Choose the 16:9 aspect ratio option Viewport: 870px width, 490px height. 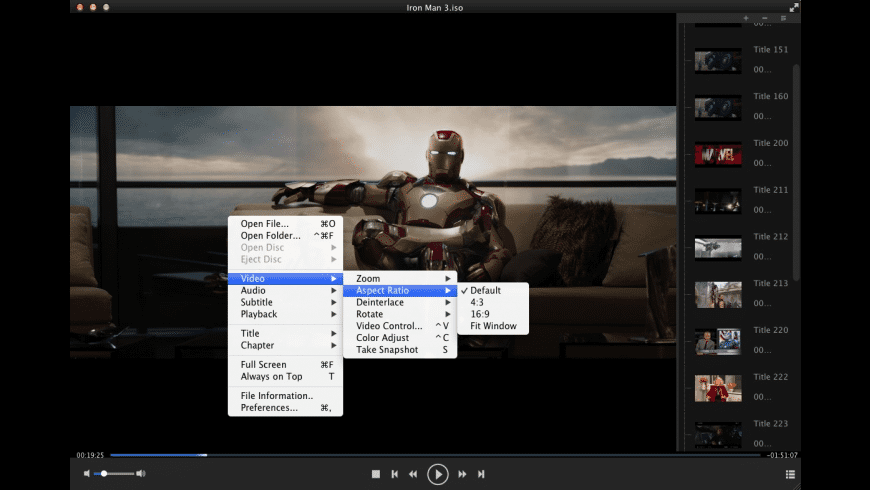point(480,314)
